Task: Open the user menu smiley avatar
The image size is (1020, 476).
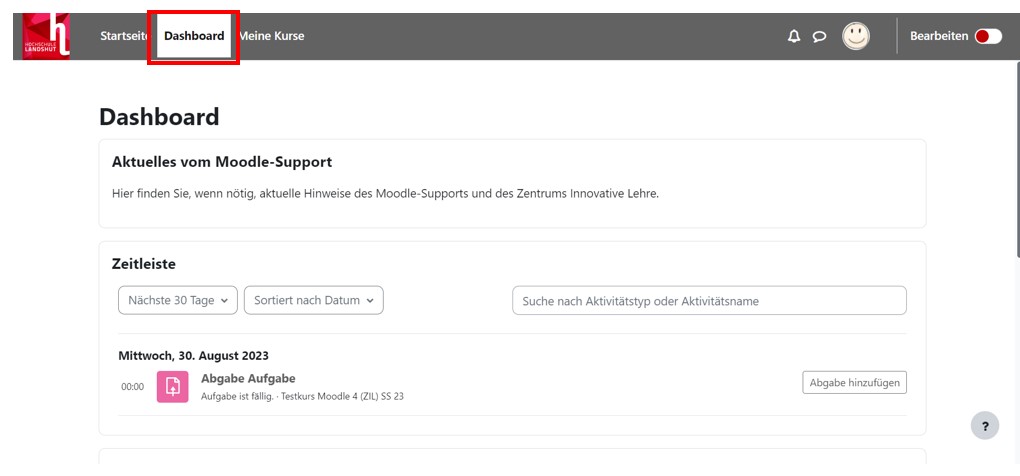Action: 855,36
